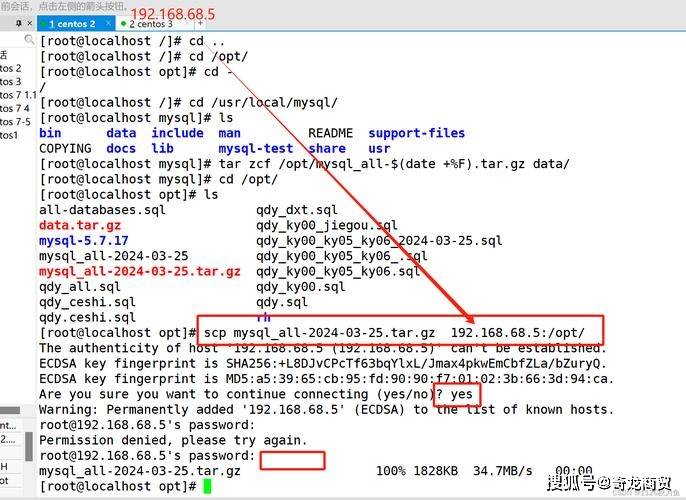Screen dimensions: 686x500
Task: Click the 'share' directory name
Action: click(327, 149)
